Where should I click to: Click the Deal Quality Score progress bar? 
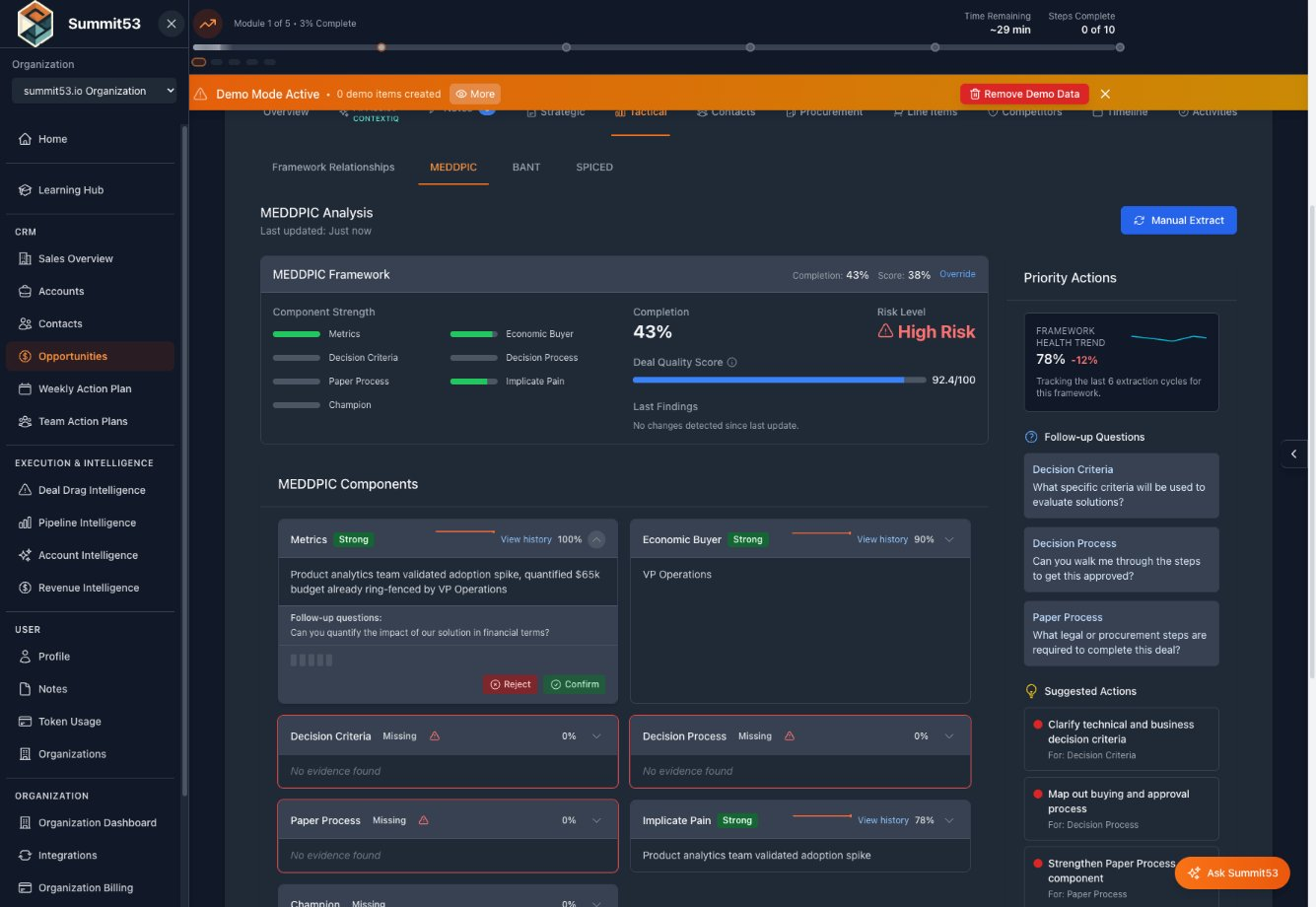click(779, 380)
